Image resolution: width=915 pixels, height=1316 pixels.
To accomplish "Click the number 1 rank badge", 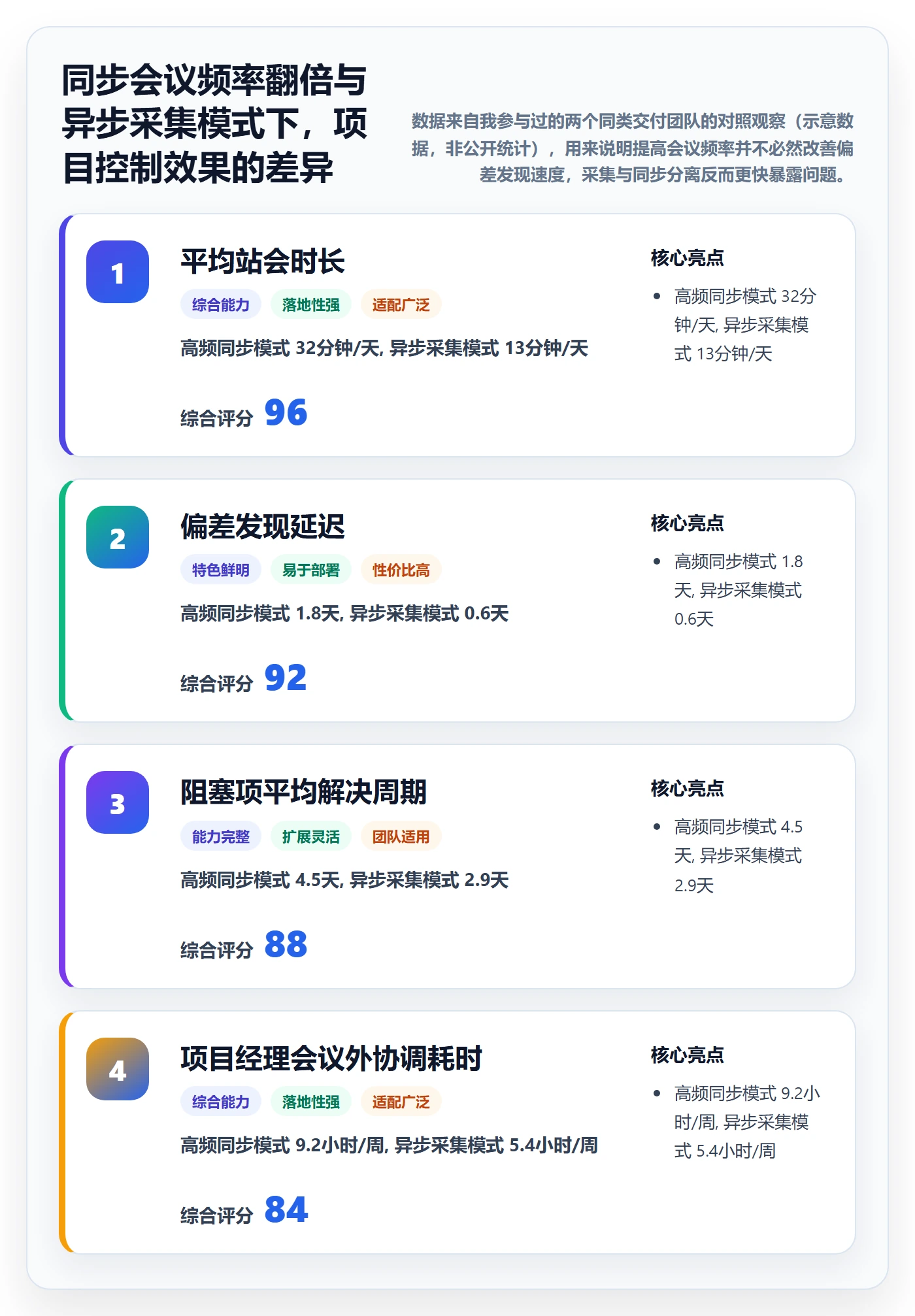I will pos(118,272).
